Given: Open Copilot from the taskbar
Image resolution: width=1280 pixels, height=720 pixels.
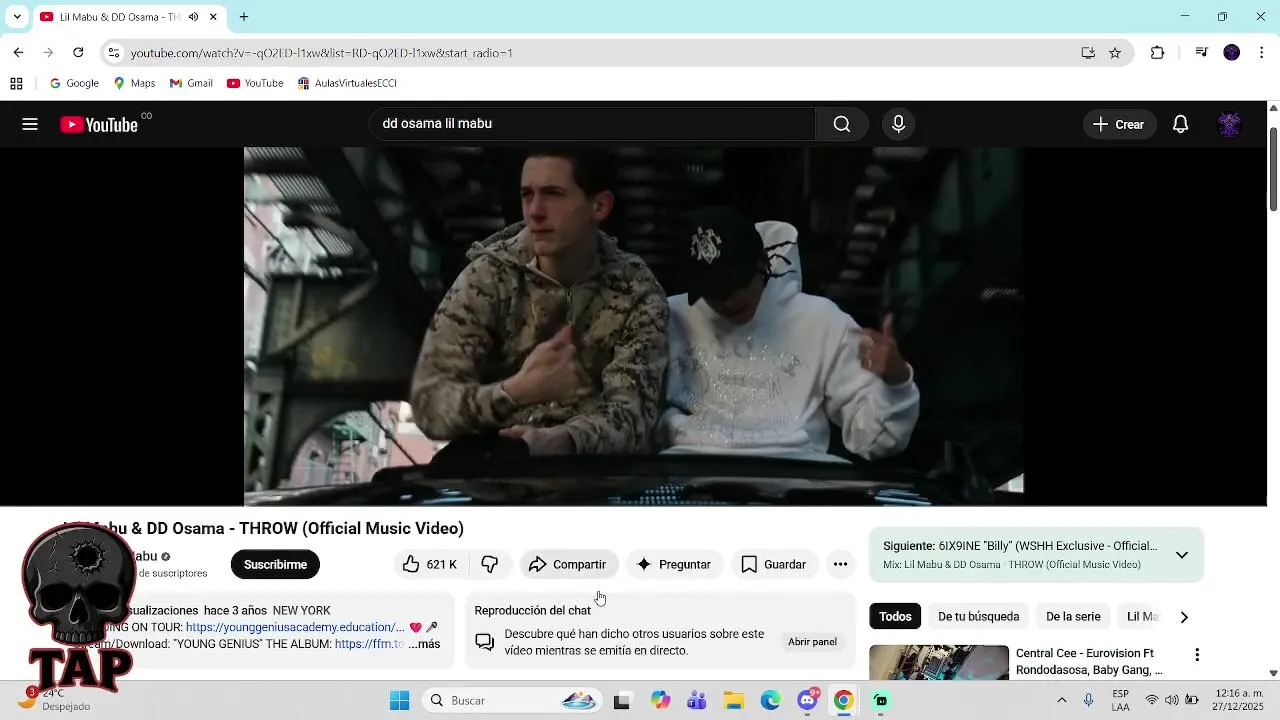Looking at the screenshot, I should tap(660, 701).
